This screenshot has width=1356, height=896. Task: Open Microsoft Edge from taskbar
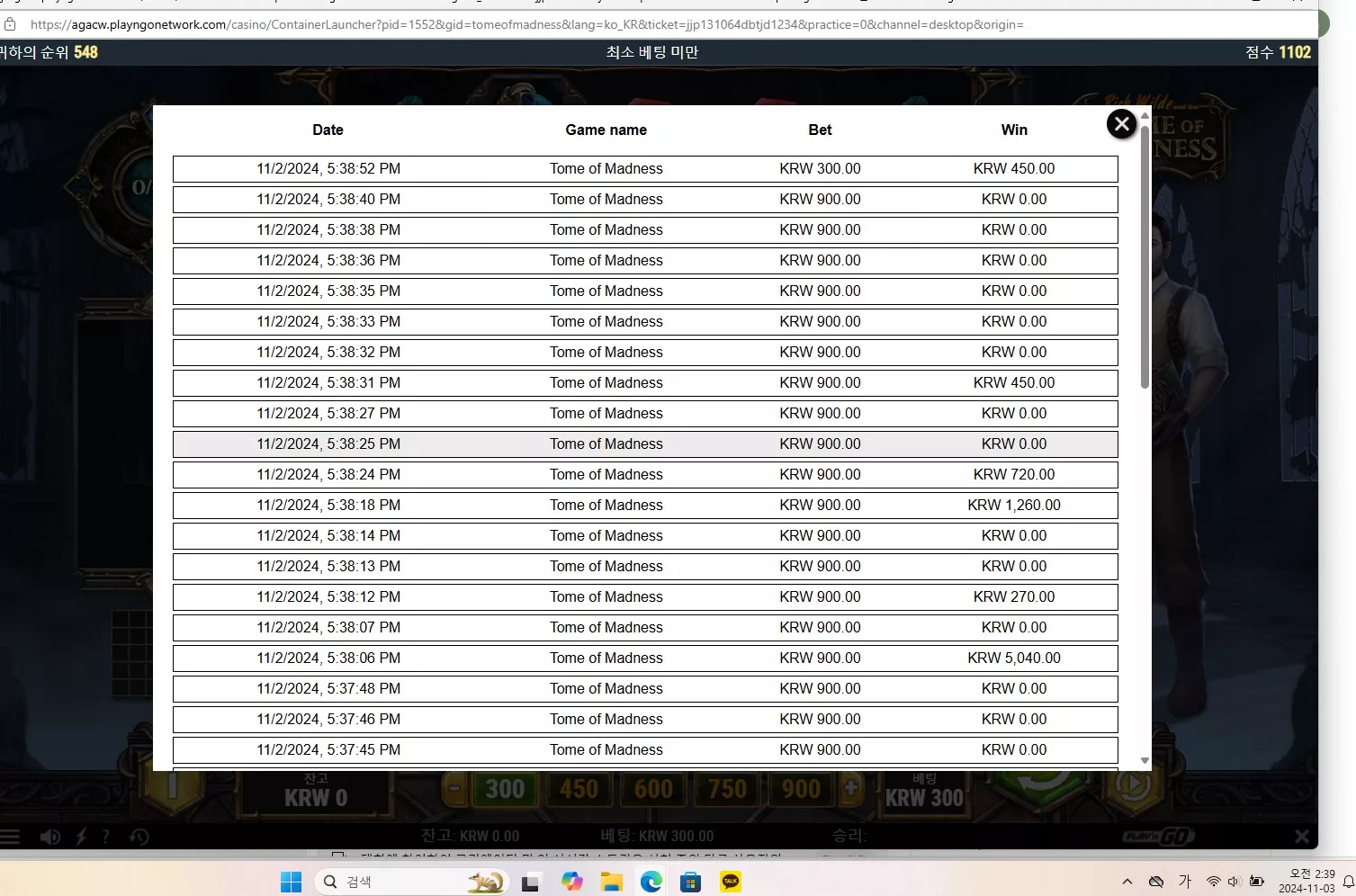point(651,882)
